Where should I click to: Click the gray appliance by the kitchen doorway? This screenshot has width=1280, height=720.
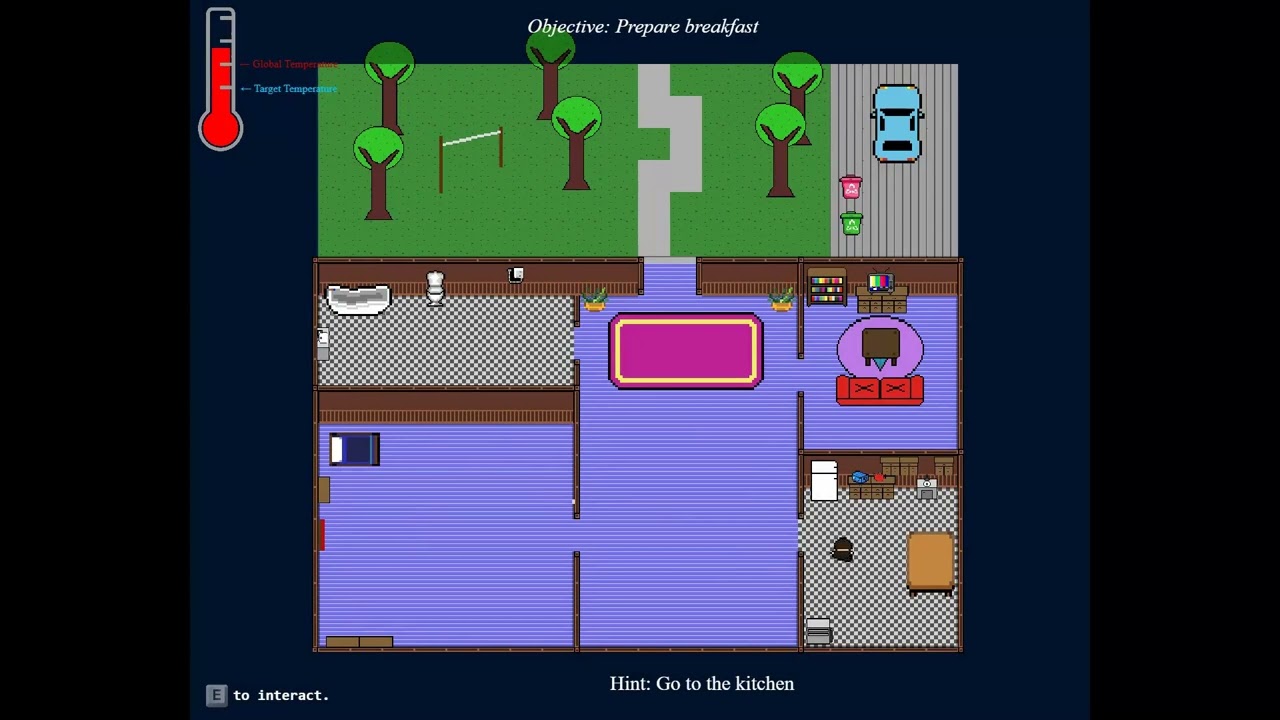pos(818,631)
